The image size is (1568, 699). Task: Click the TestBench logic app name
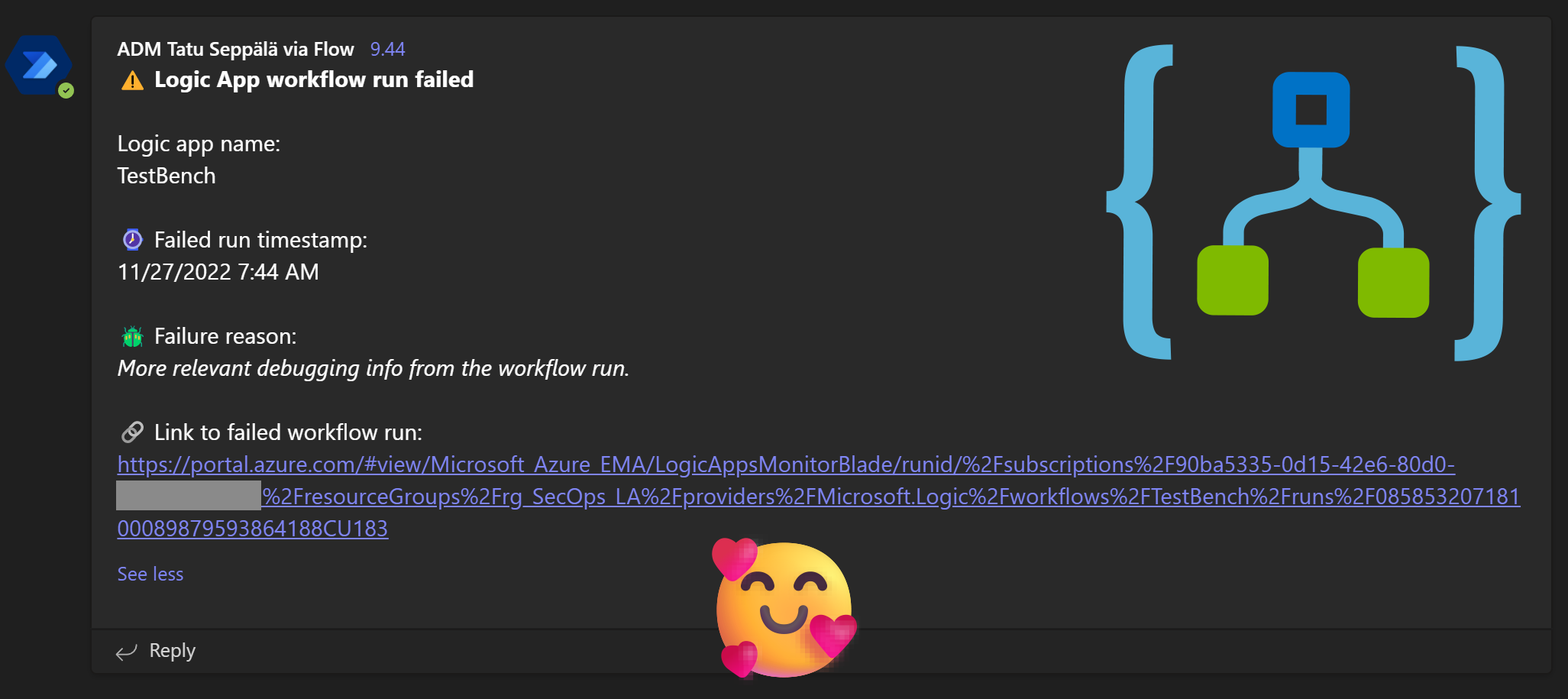click(x=166, y=176)
